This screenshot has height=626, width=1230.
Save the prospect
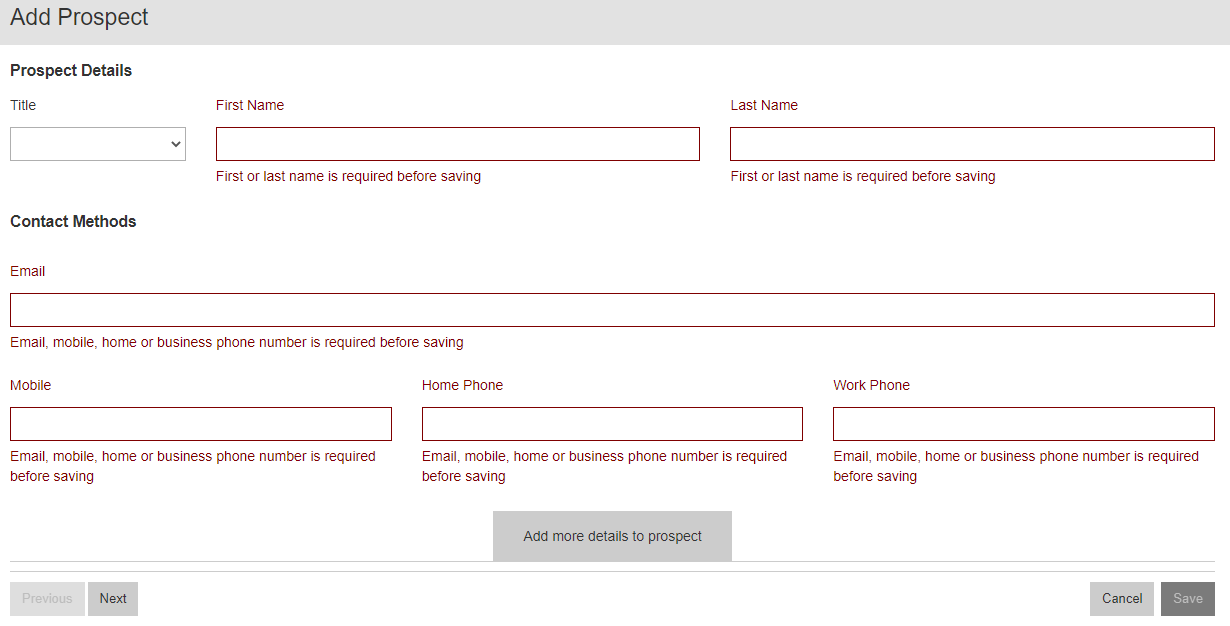[x=1187, y=599]
